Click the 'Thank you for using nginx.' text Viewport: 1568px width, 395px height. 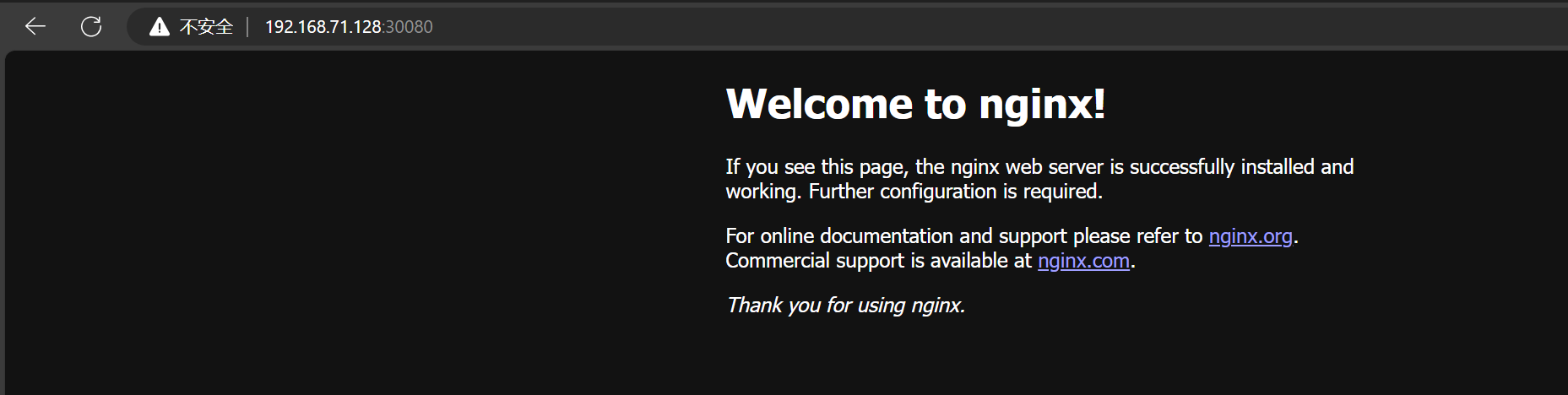pos(845,305)
